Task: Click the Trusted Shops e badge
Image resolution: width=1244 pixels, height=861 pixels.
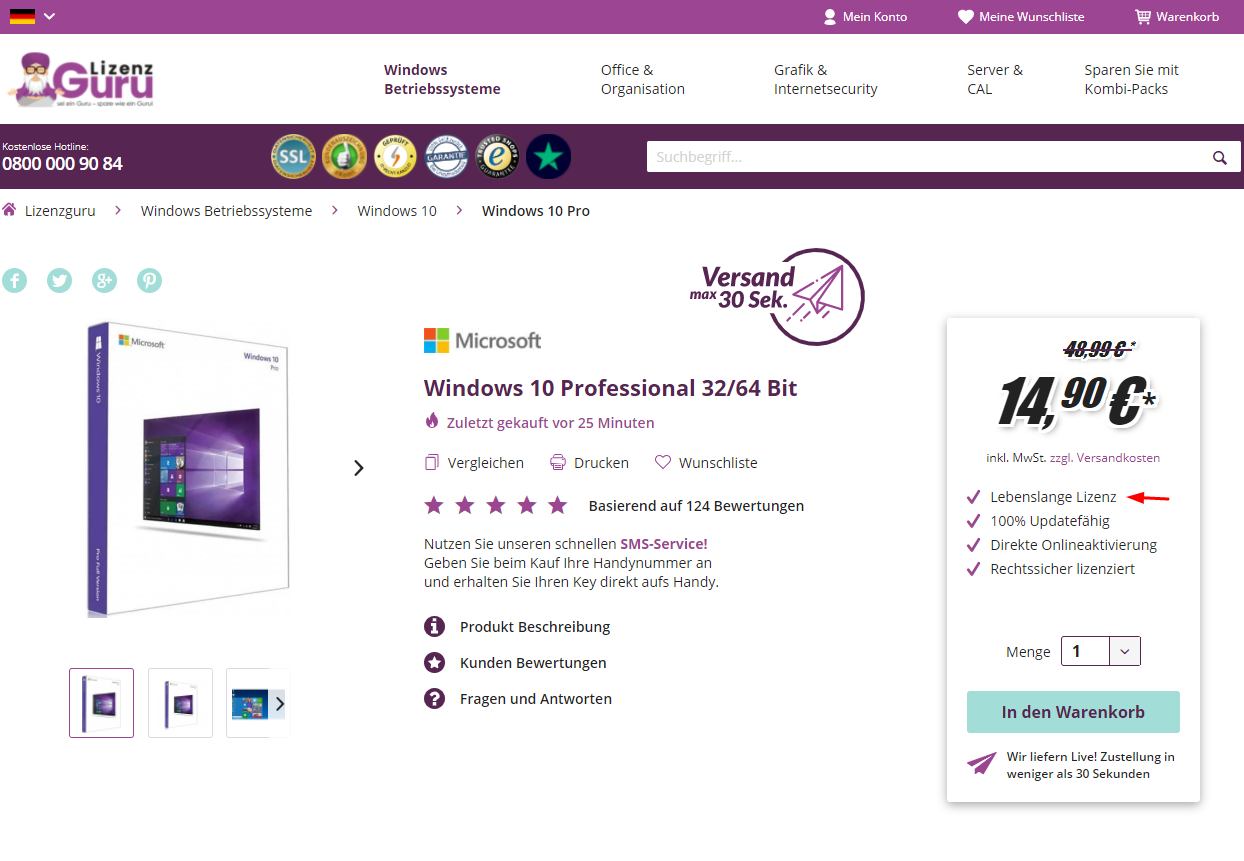Action: pyautogui.click(x=497, y=157)
